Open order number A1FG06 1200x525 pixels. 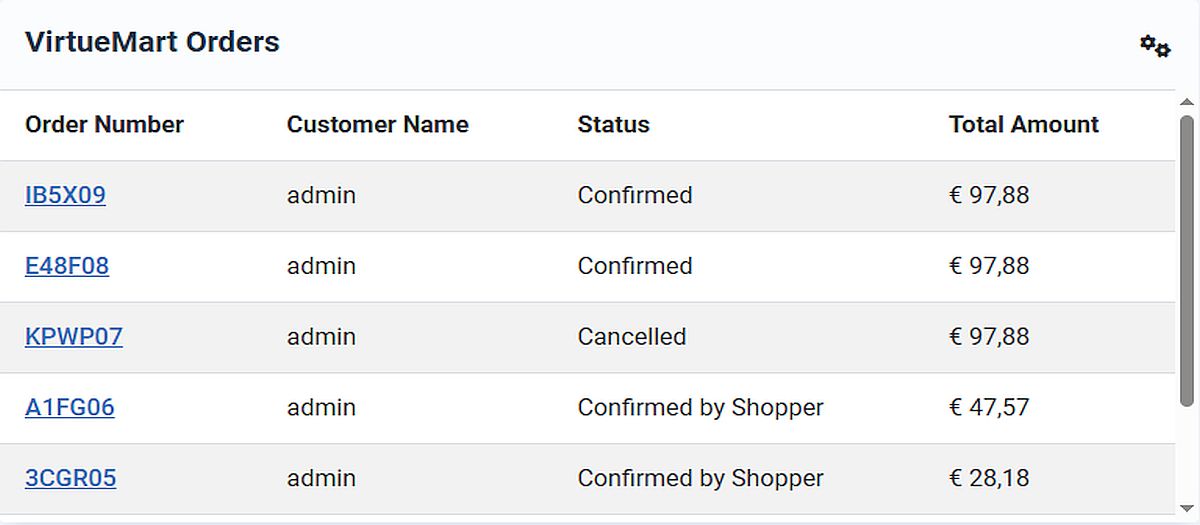[70, 408]
